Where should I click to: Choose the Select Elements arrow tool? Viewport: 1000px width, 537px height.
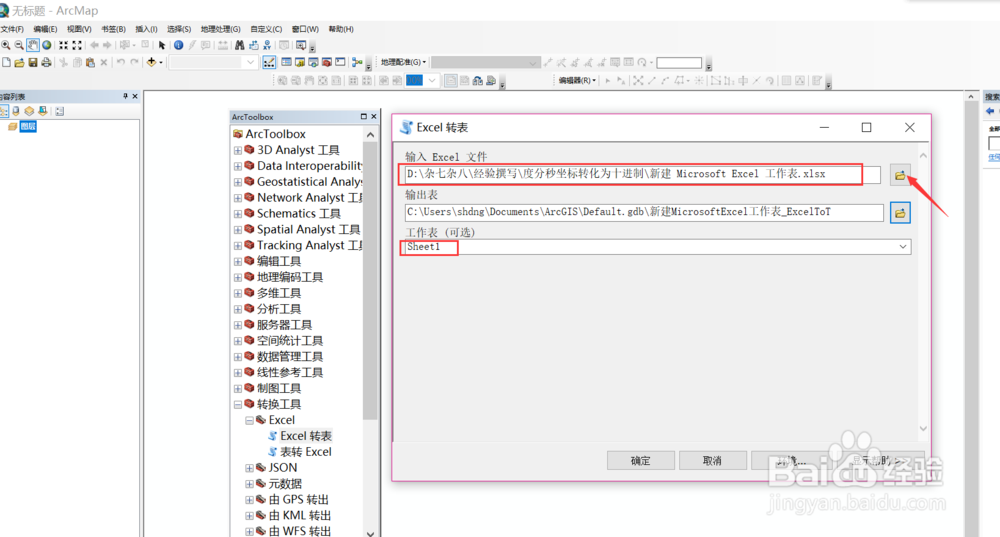162,45
